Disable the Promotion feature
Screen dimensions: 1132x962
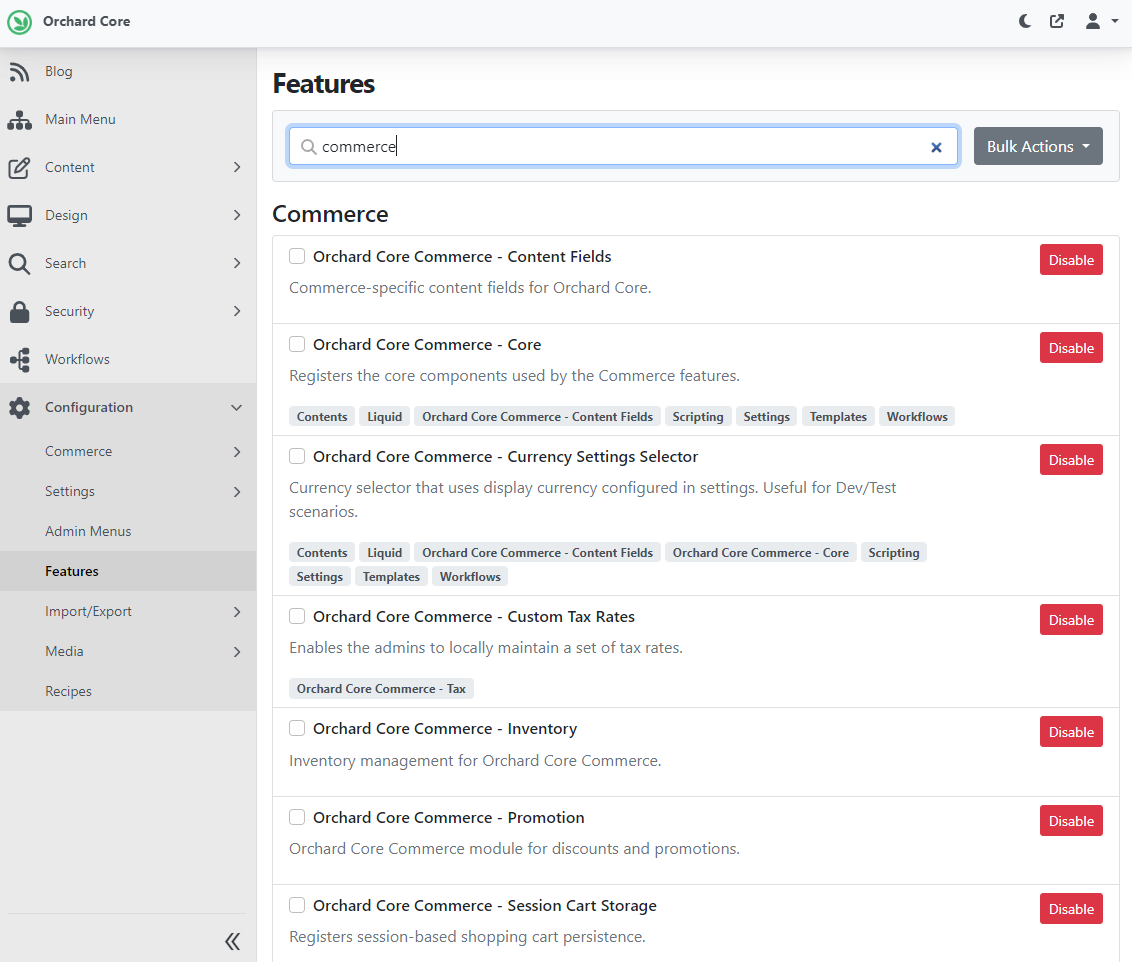pos(1071,821)
